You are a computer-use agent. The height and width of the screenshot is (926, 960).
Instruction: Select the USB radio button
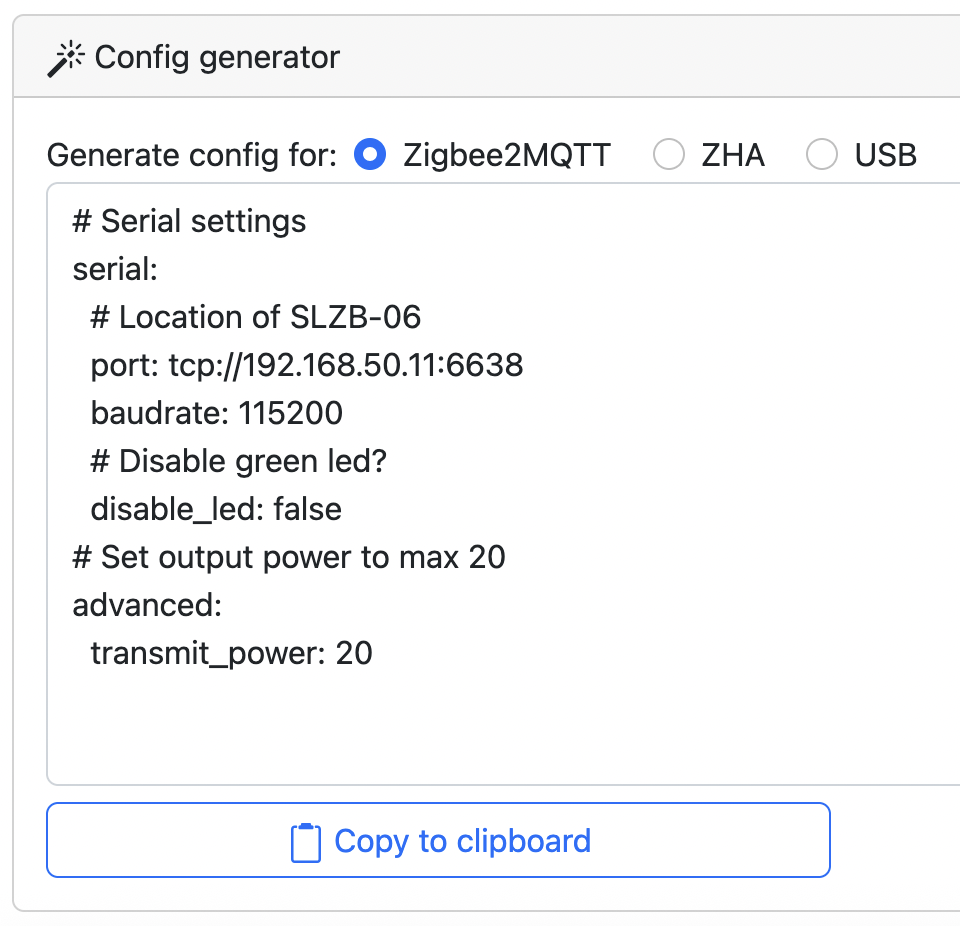(822, 155)
